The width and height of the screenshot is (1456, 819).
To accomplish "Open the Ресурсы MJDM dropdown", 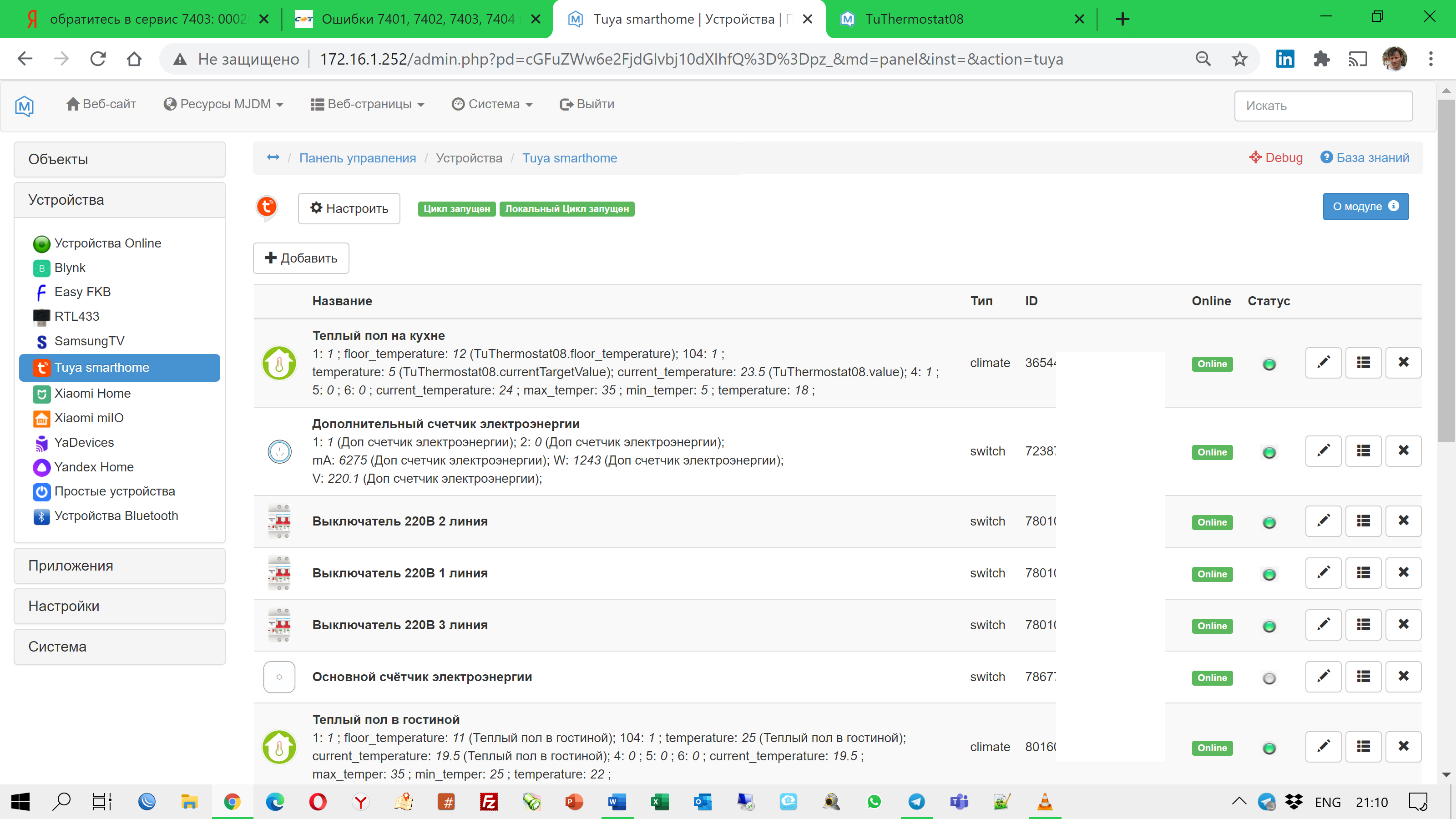I will click(x=223, y=104).
